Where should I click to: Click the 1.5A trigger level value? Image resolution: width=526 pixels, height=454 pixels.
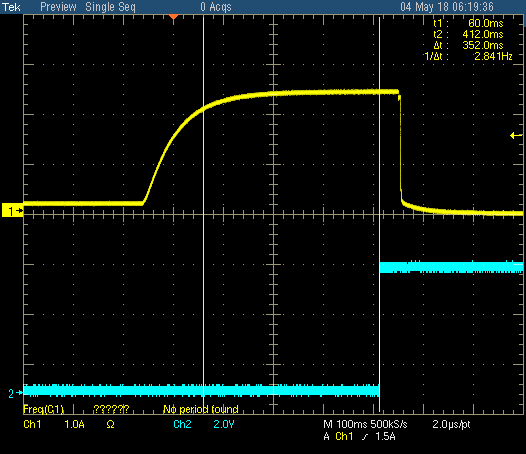pyautogui.click(x=385, y=436)
